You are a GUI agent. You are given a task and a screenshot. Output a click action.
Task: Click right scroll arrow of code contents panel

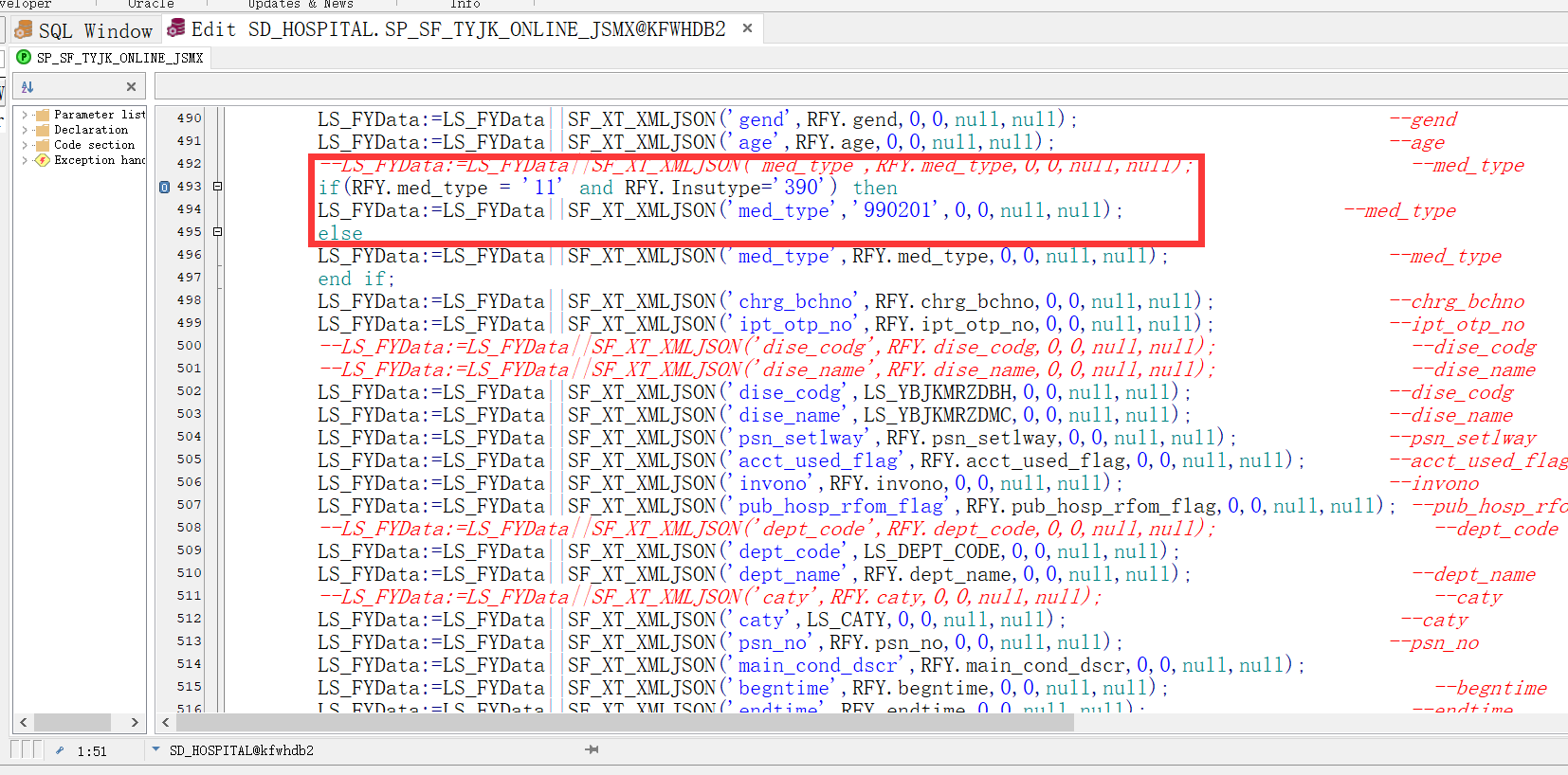coord(135,722)
